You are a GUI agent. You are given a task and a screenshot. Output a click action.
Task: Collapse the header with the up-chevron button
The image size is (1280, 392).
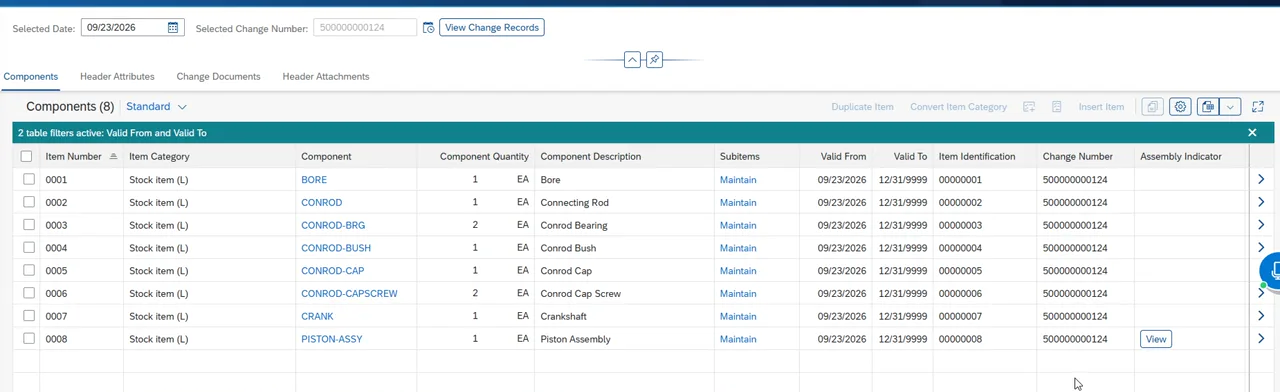(632, 60)
